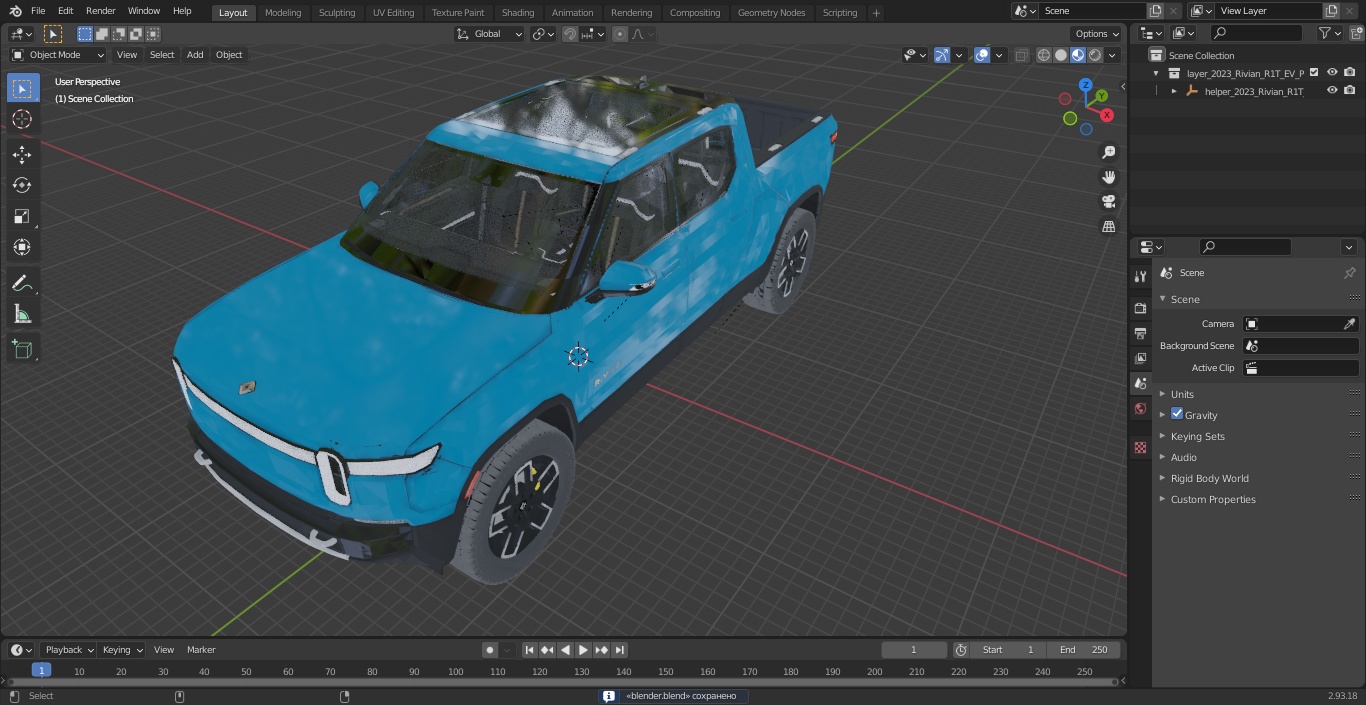Viewport: 1366px width, 705px height.
Task: Jump to the first frame
Action: 530,650
